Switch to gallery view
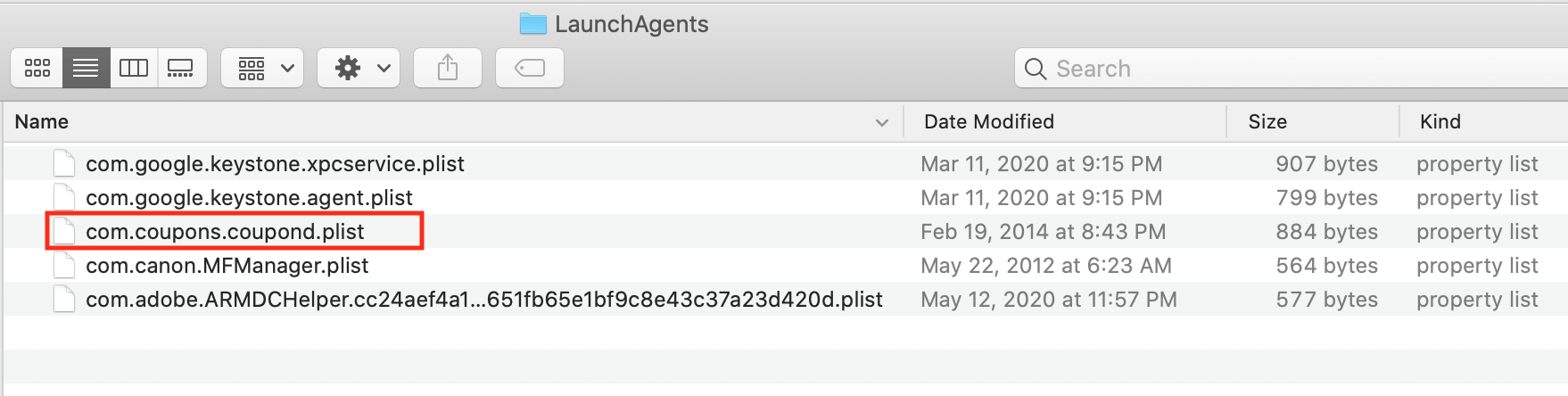The image size is (1568, 396). coord(181,68)
